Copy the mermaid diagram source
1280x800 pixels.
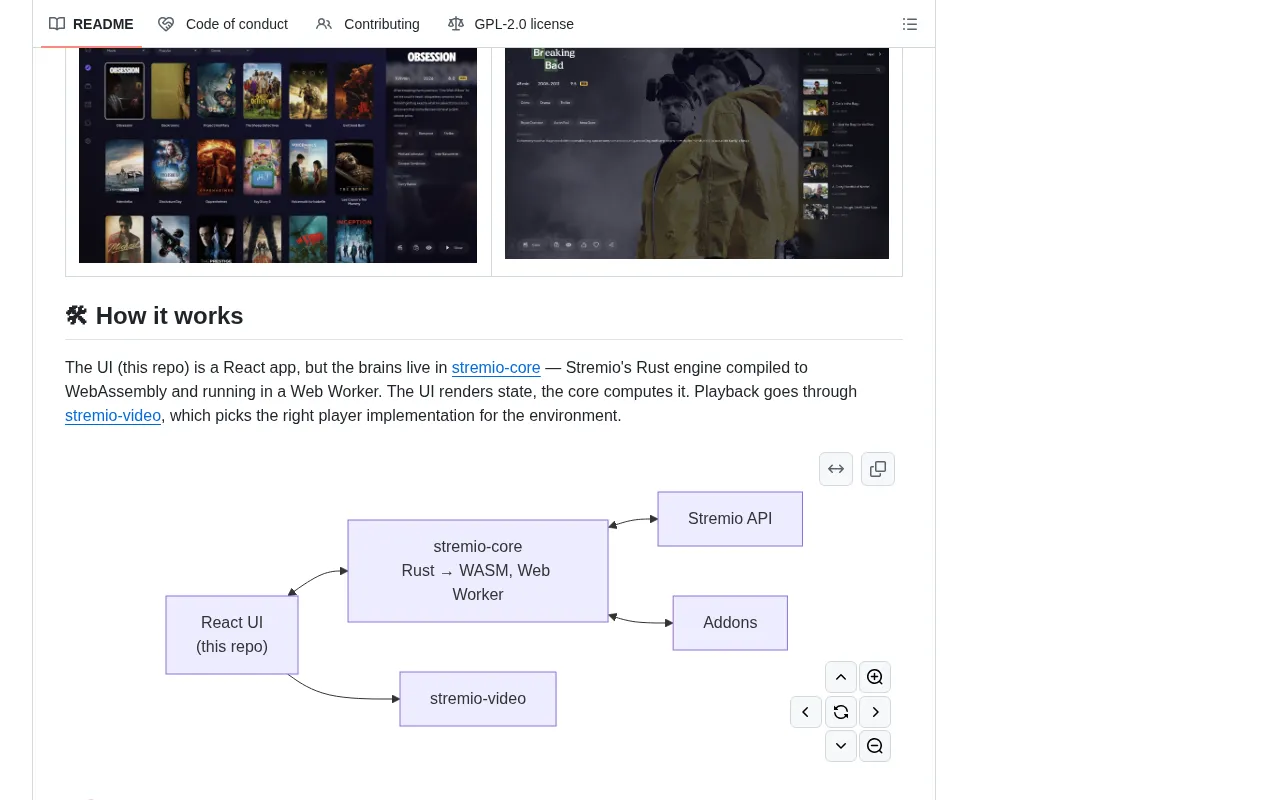(x=878, y=469)
